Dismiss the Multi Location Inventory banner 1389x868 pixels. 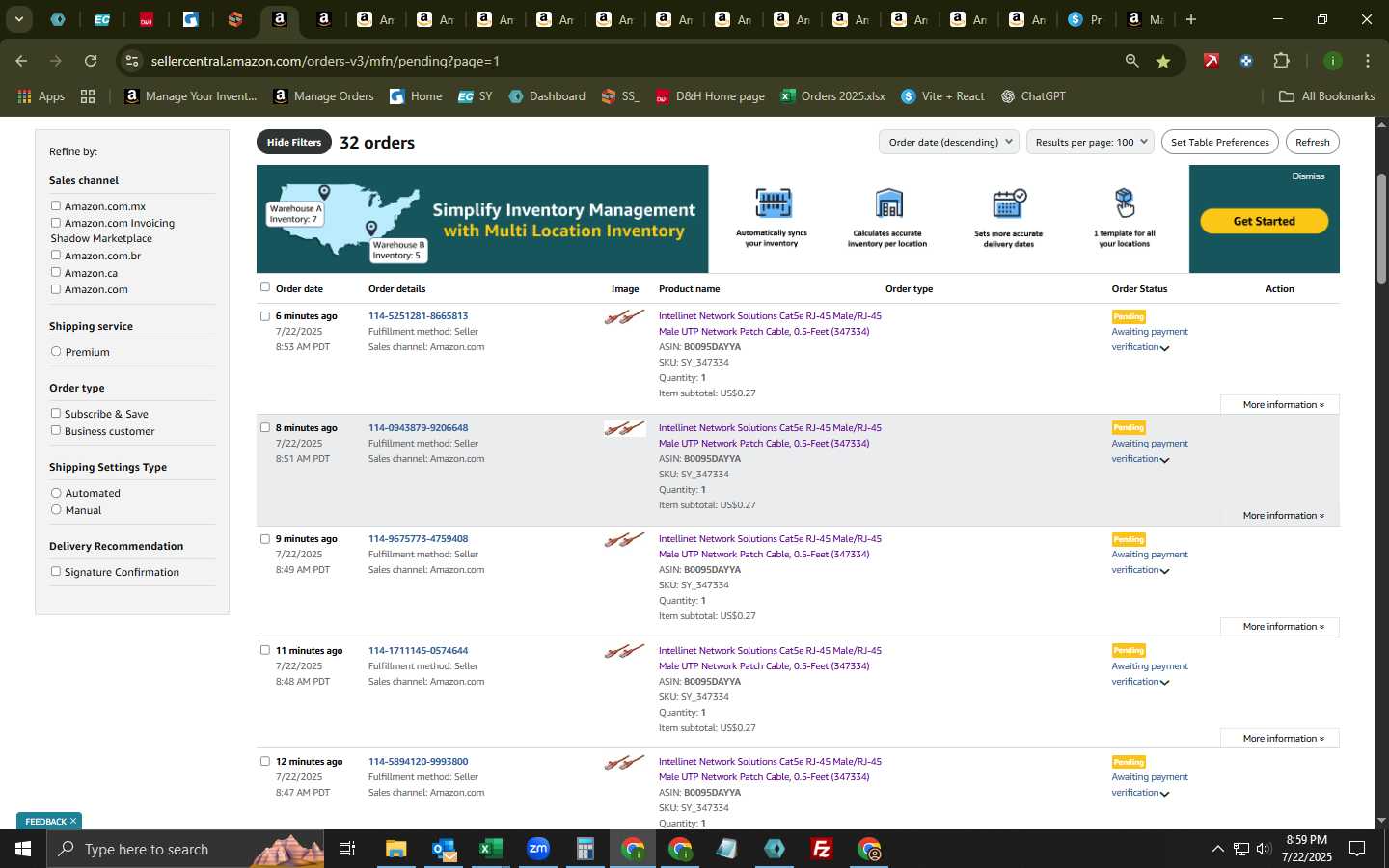point(1308,176)
